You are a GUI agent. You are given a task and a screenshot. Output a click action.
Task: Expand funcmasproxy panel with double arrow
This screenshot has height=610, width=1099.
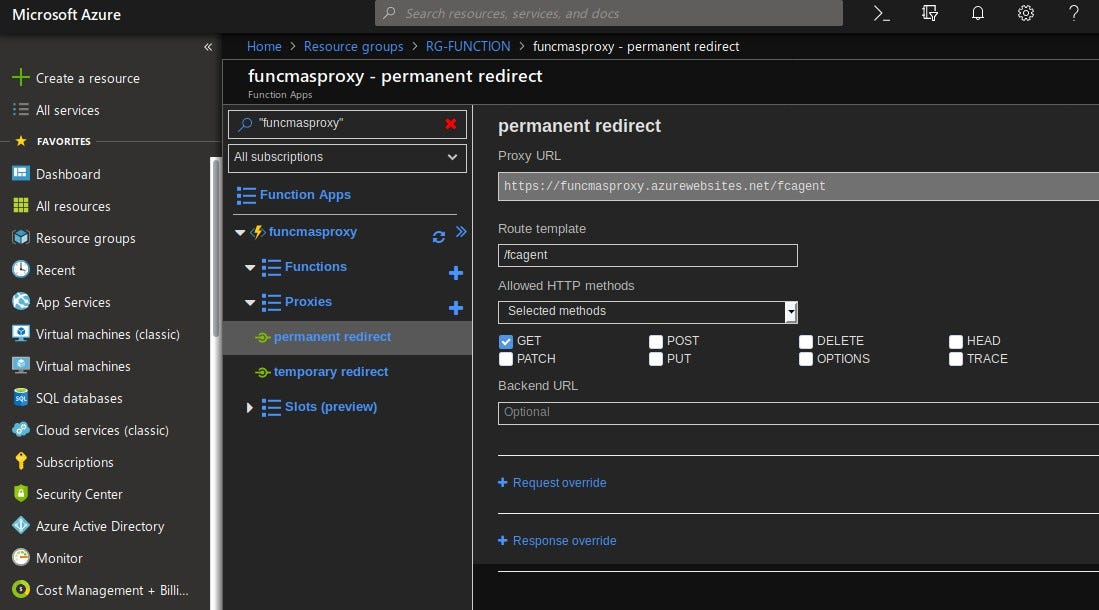[460, 231]
